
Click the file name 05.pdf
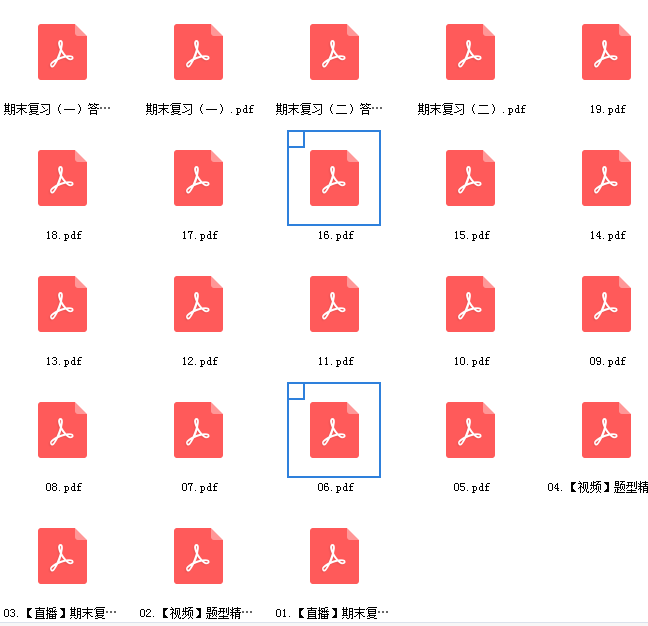(x=472, y=488)
